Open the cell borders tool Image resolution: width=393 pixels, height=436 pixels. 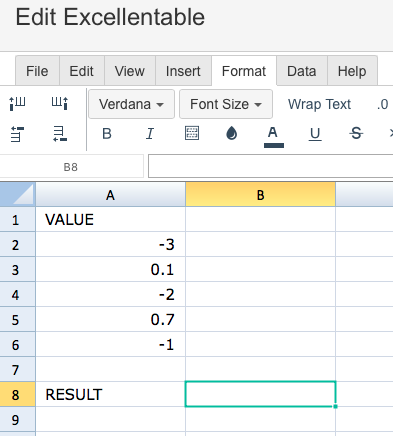point(192,133)
